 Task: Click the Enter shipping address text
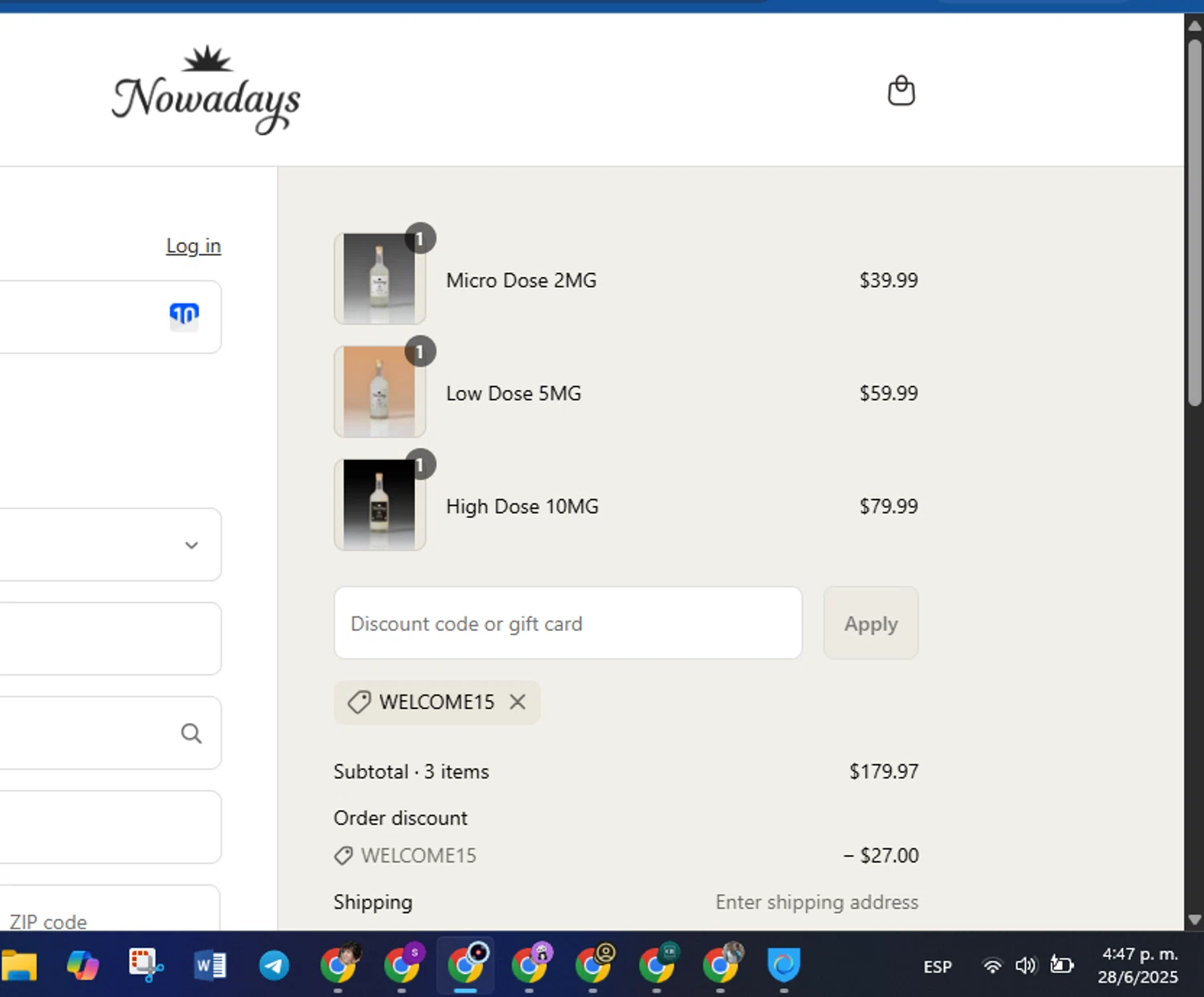(817, 902)
